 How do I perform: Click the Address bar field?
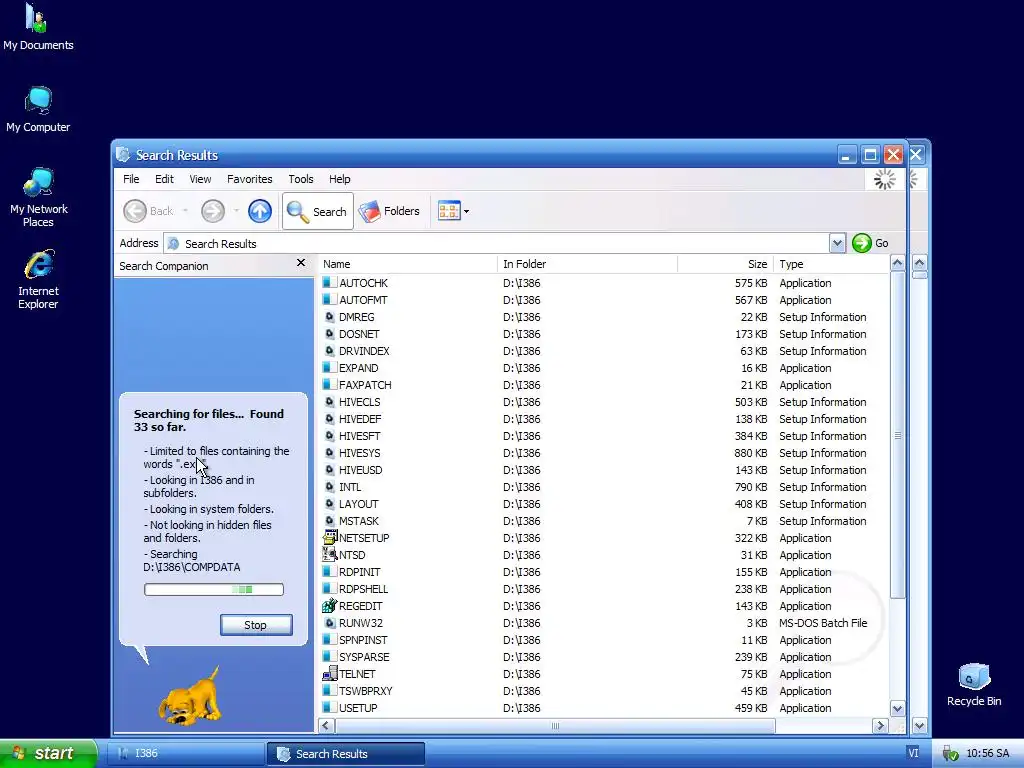[496, 244]
